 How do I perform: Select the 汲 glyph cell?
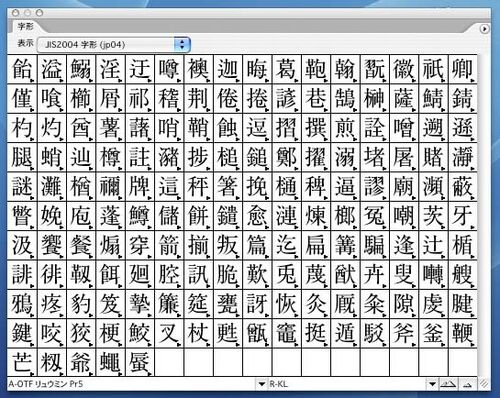23,245
